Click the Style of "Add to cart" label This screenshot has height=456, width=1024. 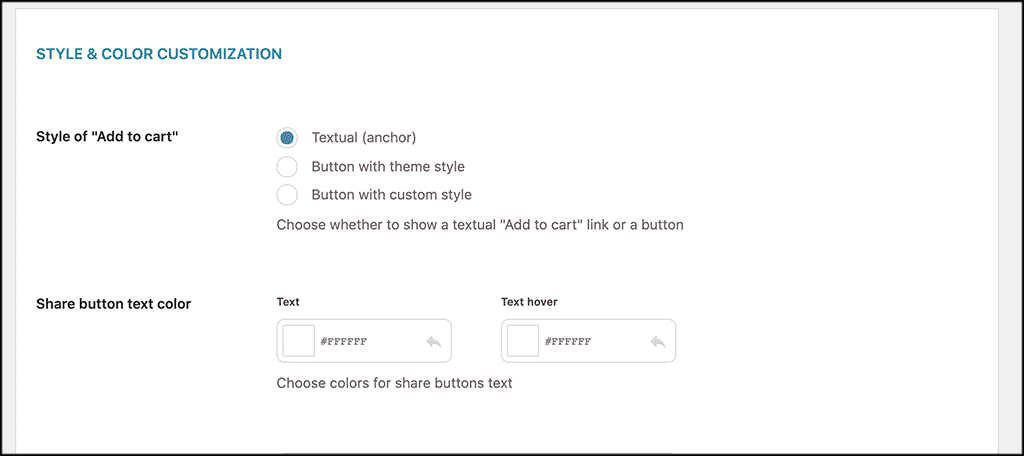point(107,137)
